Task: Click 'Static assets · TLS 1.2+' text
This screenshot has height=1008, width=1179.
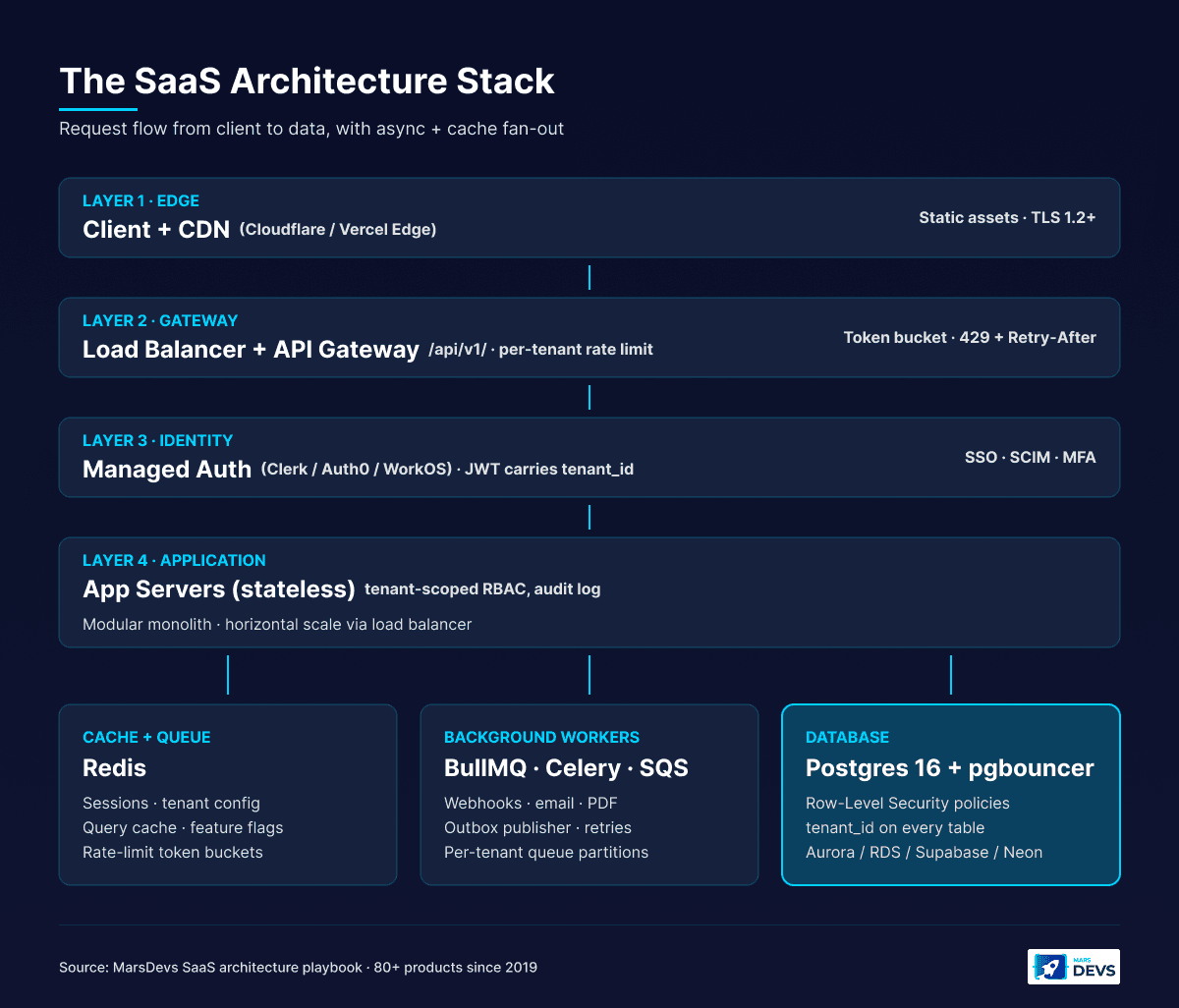Action: (1007, 217)
